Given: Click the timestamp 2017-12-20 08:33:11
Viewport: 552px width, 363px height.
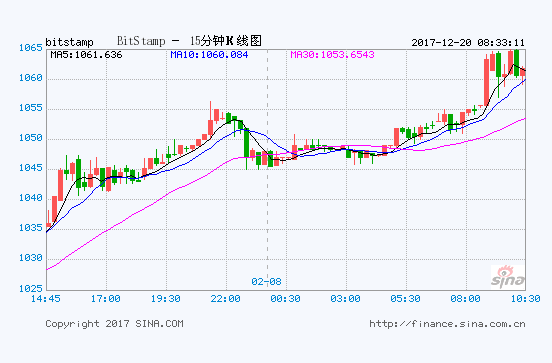Looking at the screenshot, I should click(x=468, y=43).
